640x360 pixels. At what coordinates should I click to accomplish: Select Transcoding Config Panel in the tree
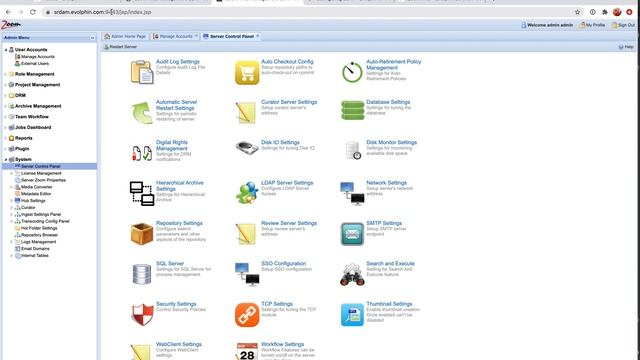coord(45,221)
